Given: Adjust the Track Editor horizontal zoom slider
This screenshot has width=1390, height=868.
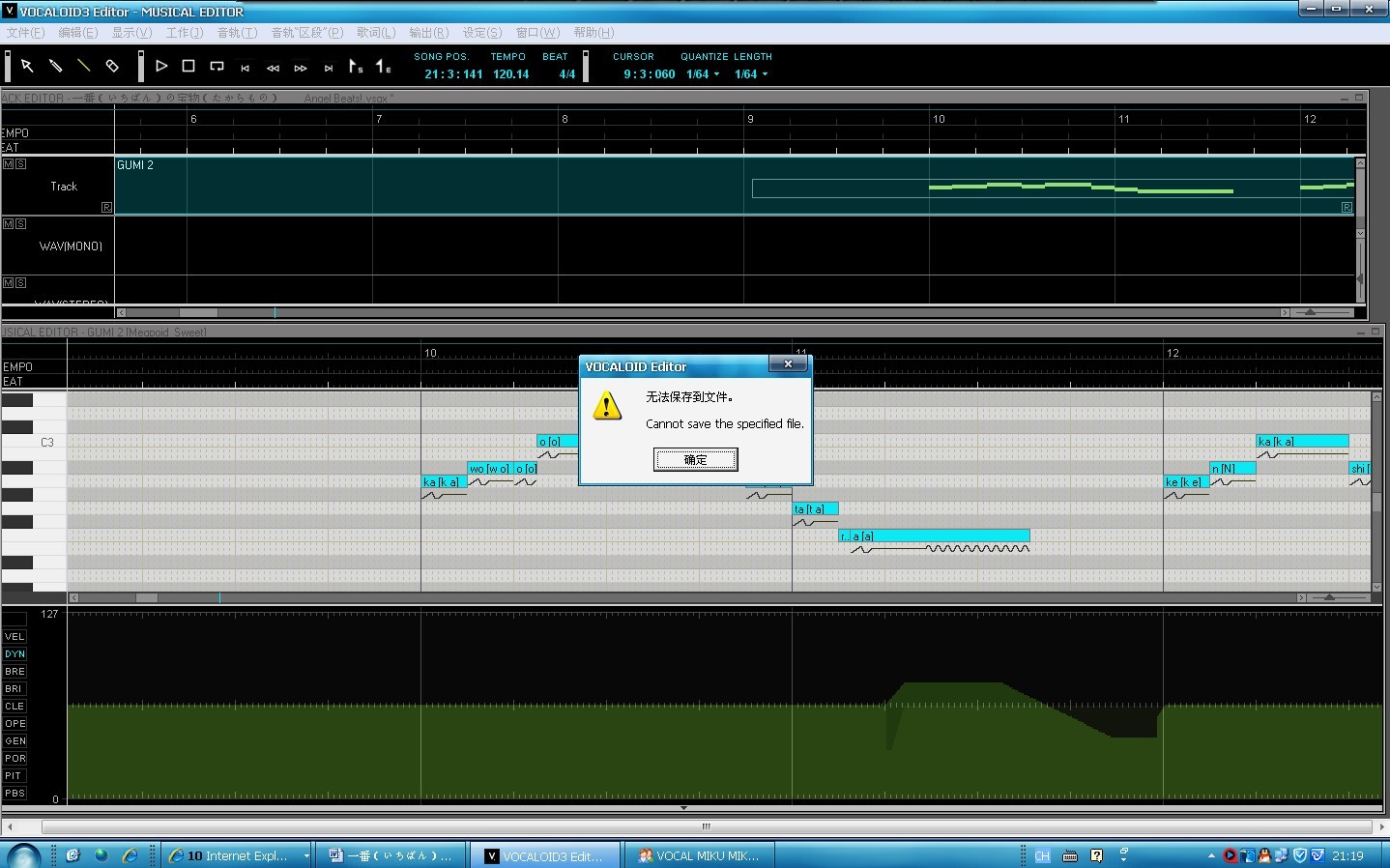Looking at the screenshot, I should tap(1310, 312).
